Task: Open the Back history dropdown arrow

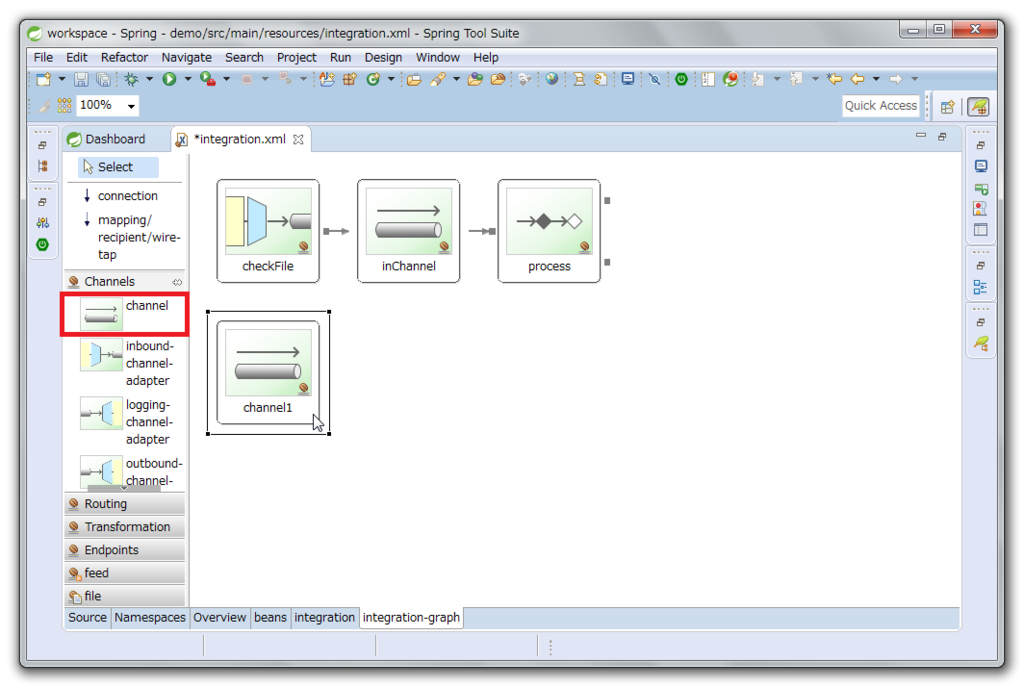Action: (x=876, y=79)
